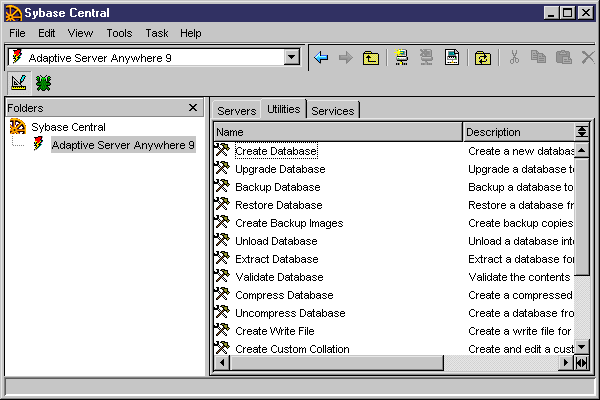600x400 pixels.
Task: Close the Folders pane
Action: click(x=193, y=108)
